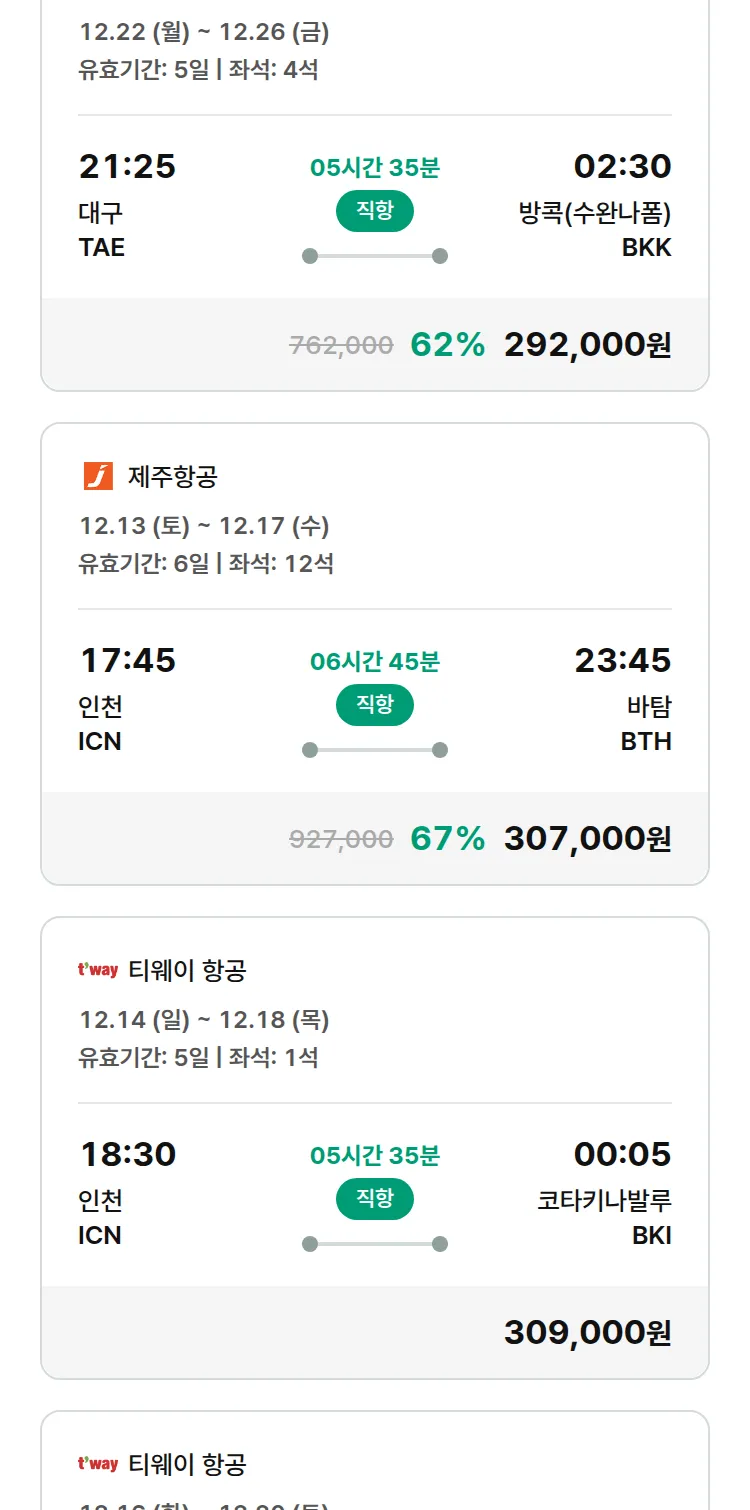The height and width of the screenshot is (1510, 750).
Task: Click the t'way logo on the Kota Kinabalu card
Action: coord(98,970)
